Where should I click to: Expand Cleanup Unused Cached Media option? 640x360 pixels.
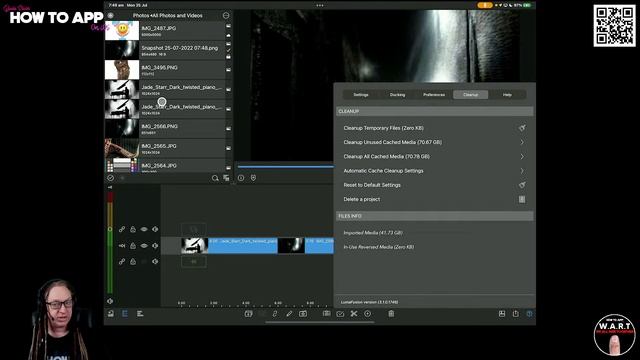(434, 142)
